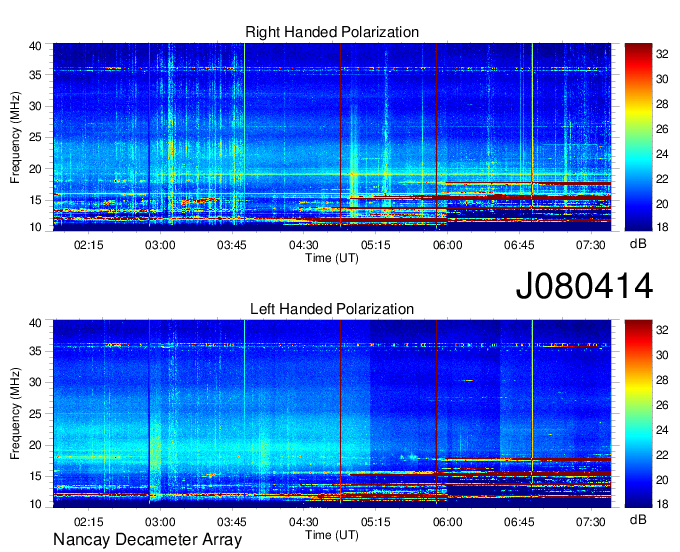Screen dimensions: 680x552
Task: Click the 26 value on the lower color bar scale
Action: pos(662,405)
